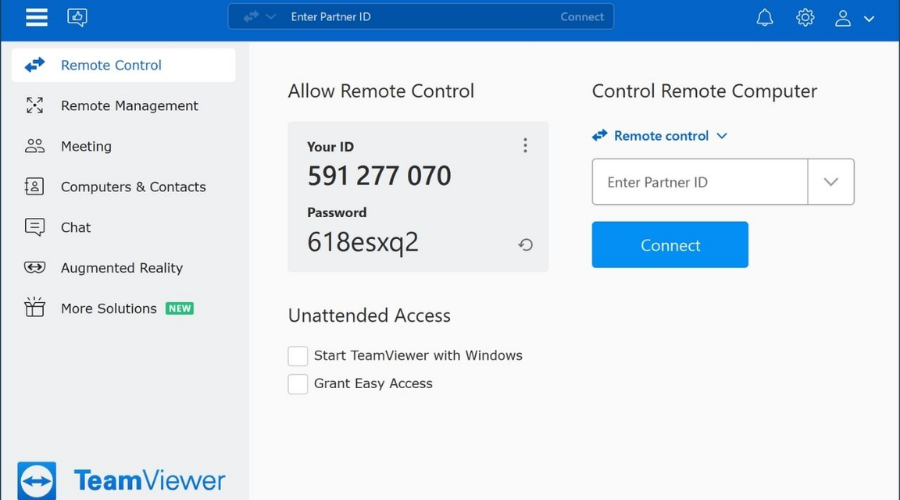This screenshot has width=900, height=500.
Task: Click the Password label
Action: click(x=336, y=212)
